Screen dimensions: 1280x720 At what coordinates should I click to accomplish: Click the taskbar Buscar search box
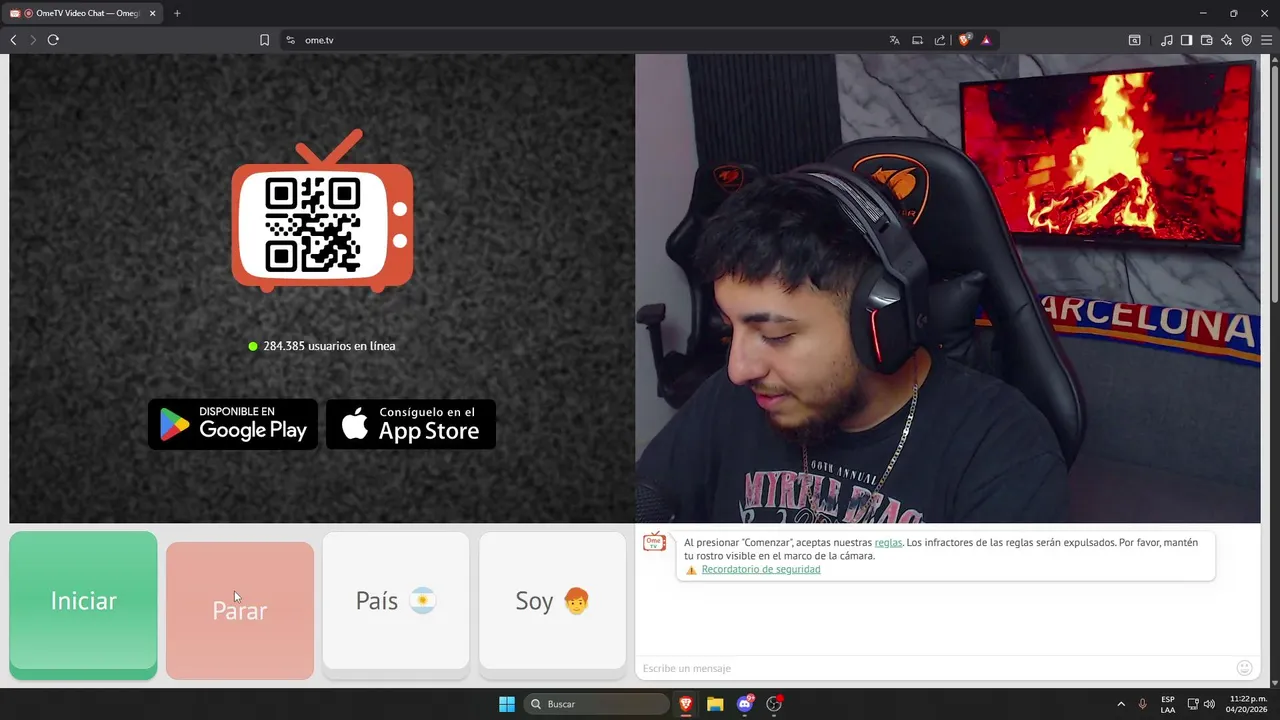click(x=598, y=704)
